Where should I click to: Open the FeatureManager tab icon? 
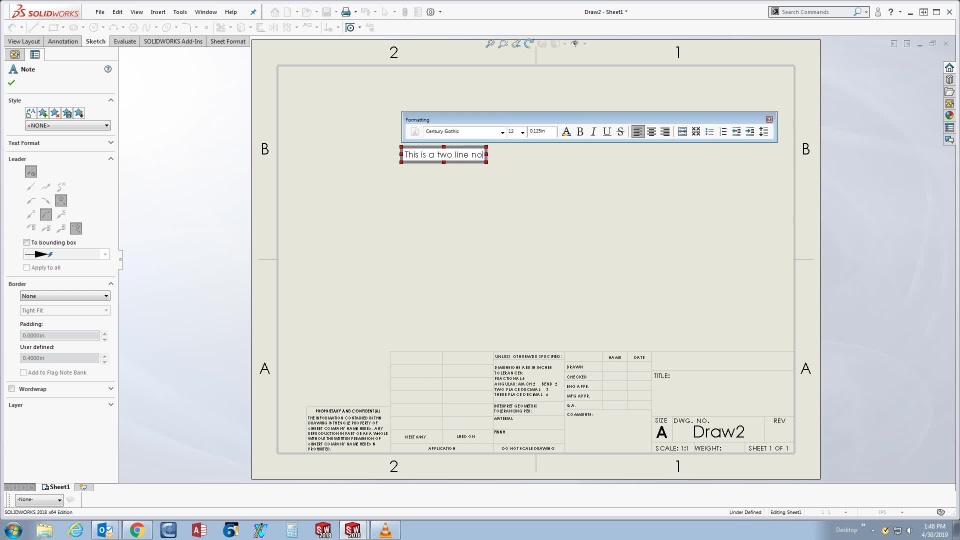[15, 54]
